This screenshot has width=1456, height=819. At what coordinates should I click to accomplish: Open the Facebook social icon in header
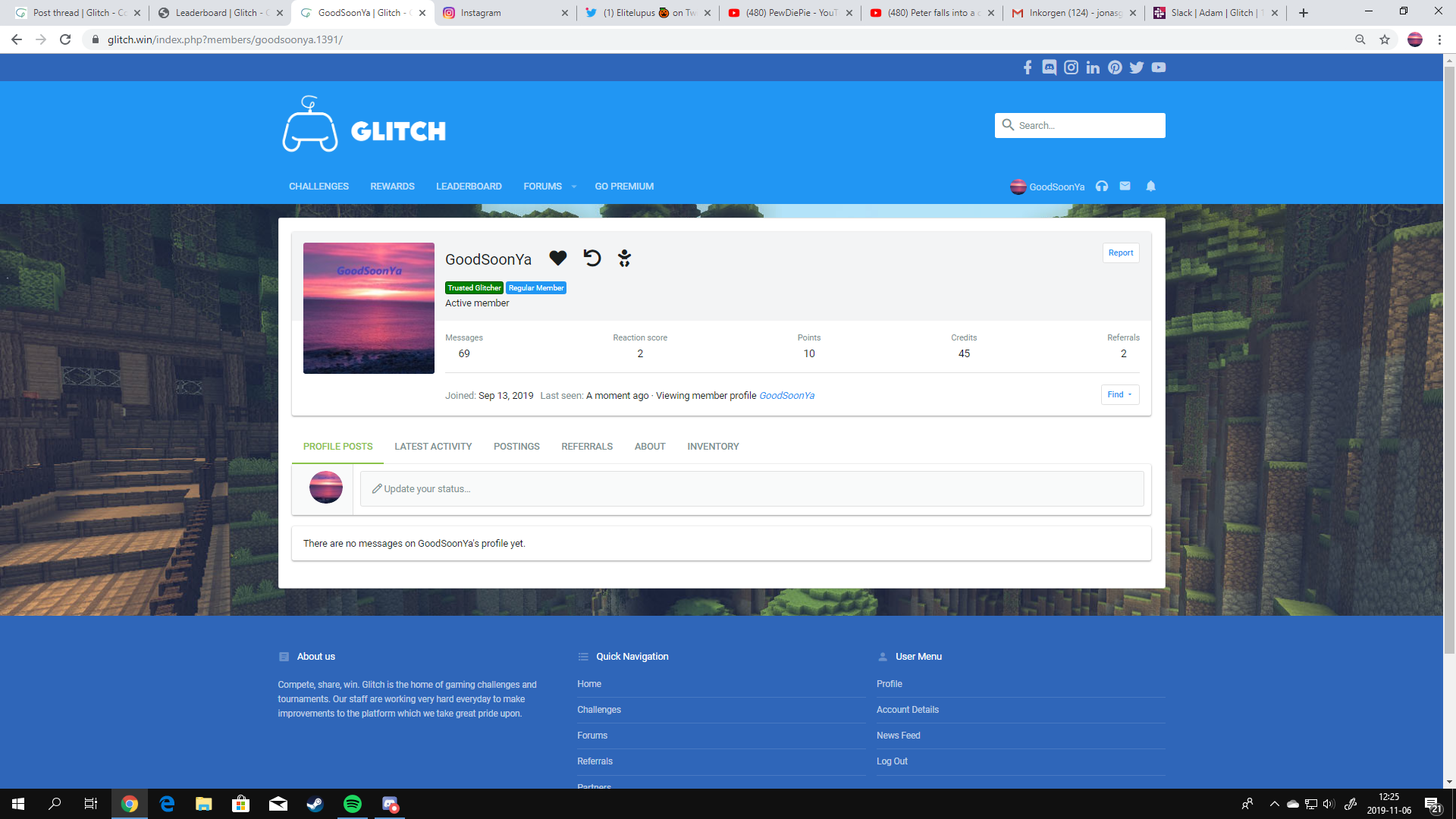(x=1028, y=67)
